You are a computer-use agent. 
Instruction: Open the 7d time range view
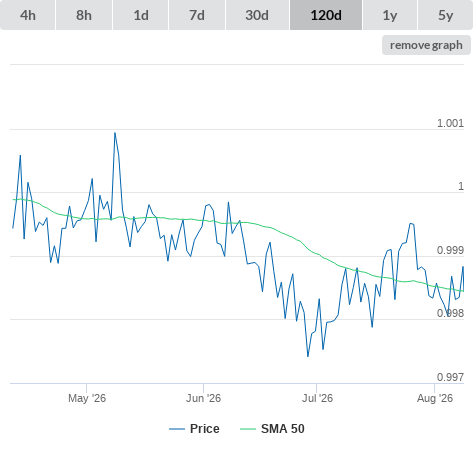click(197, 15)
